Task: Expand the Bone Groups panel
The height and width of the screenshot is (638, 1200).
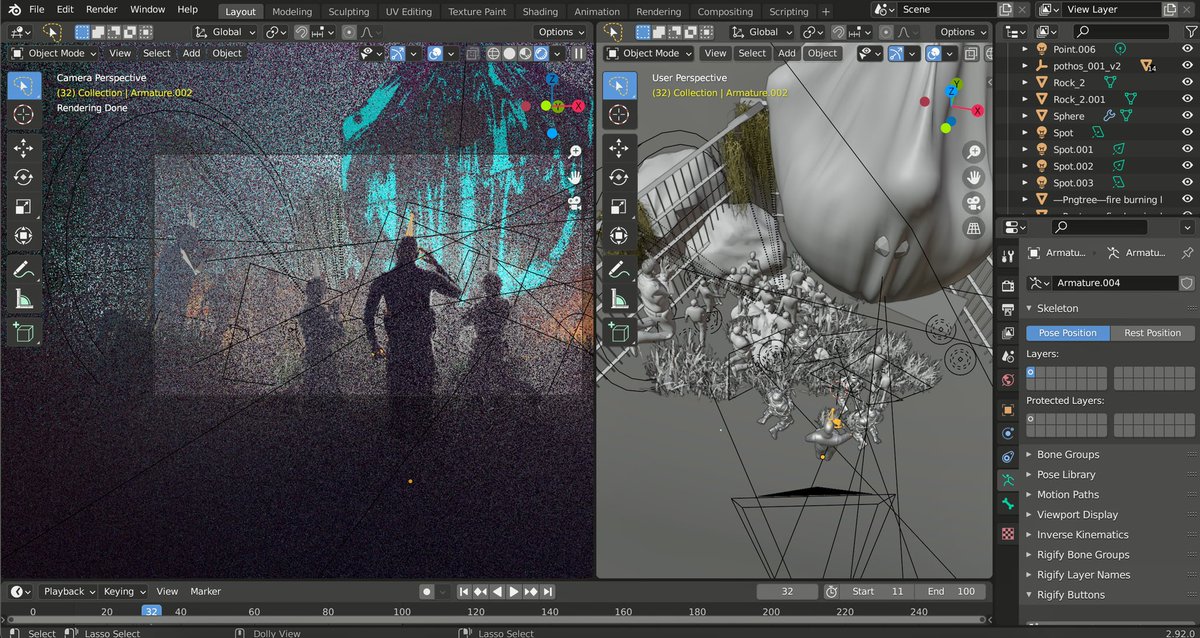Action: point(1030,454)
